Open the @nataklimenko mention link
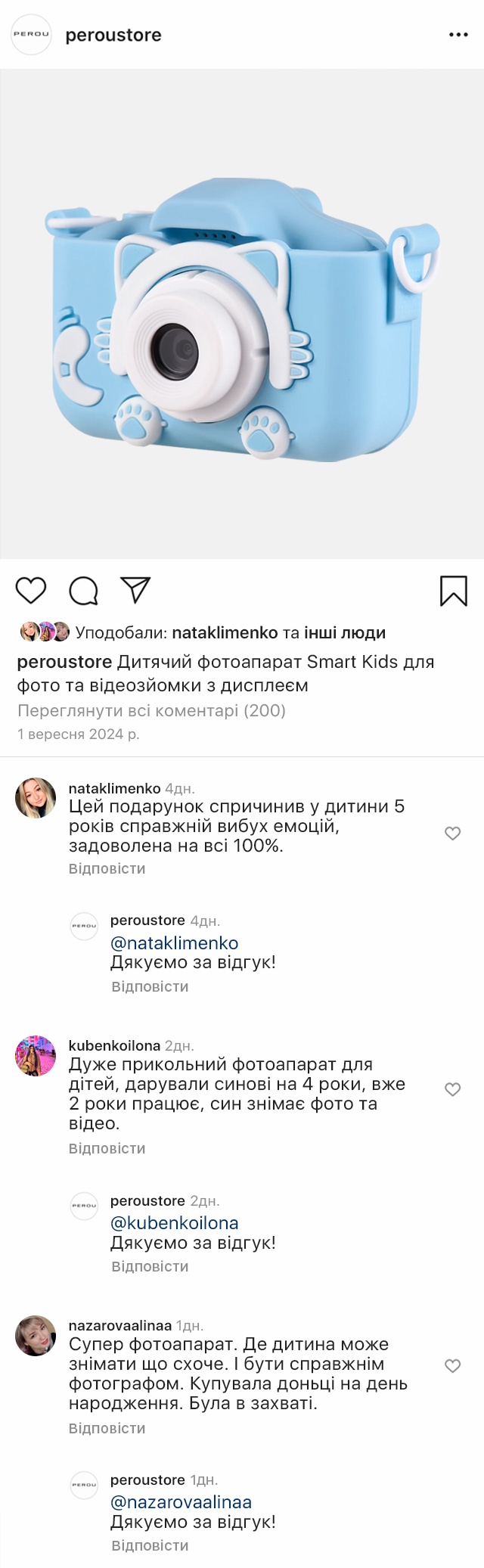Screen dimensions: 484x1568 click(x=175, y=943)
